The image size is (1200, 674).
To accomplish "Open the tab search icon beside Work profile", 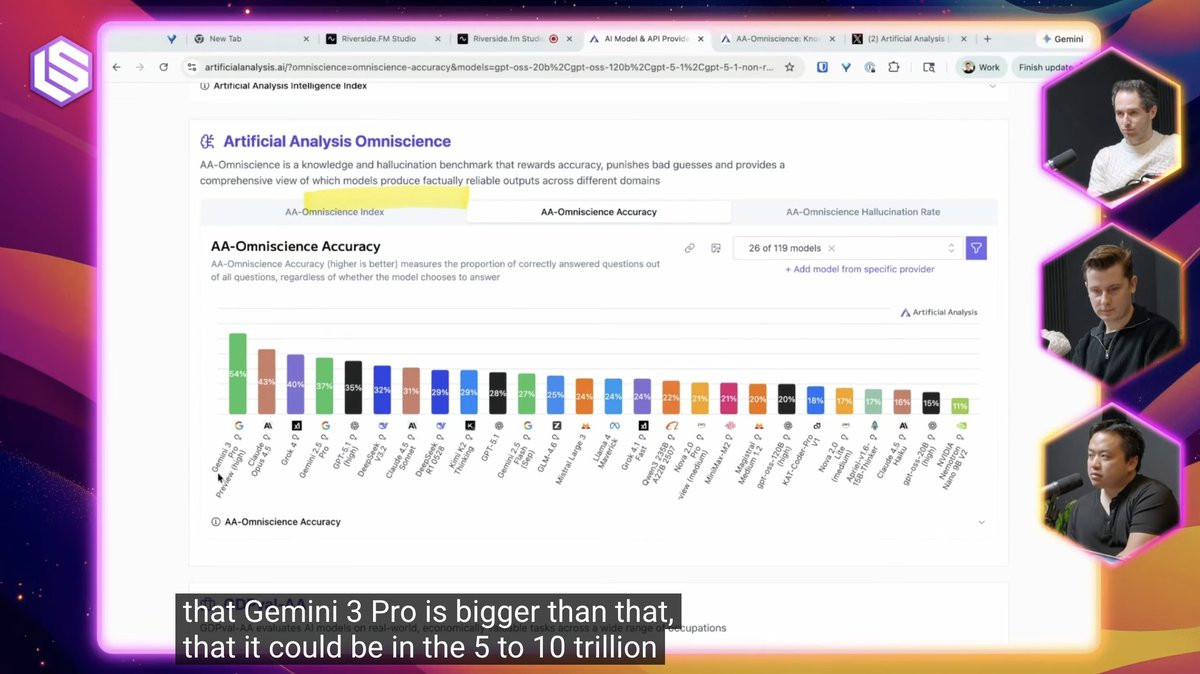I will click(x=929, y=67).
